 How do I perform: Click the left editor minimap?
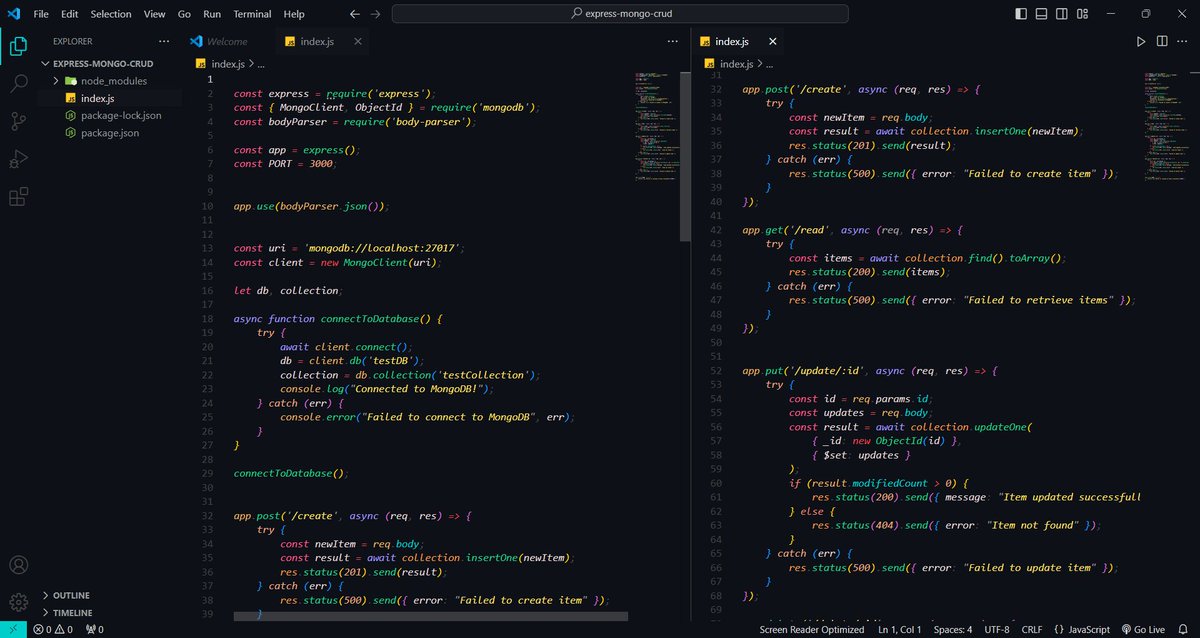pyautogui.click(x=657, y=126)
